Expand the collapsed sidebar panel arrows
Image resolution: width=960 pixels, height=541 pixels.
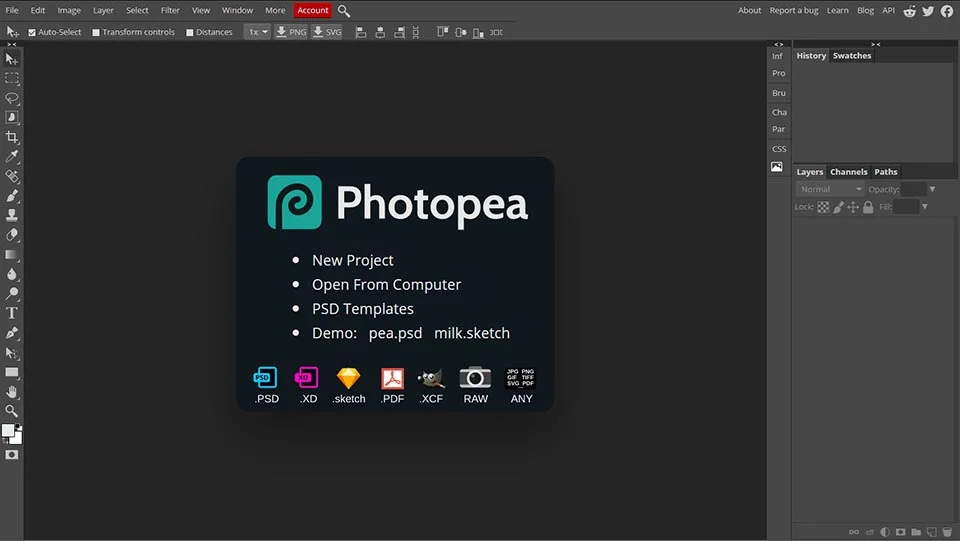[x=778, y=44]
